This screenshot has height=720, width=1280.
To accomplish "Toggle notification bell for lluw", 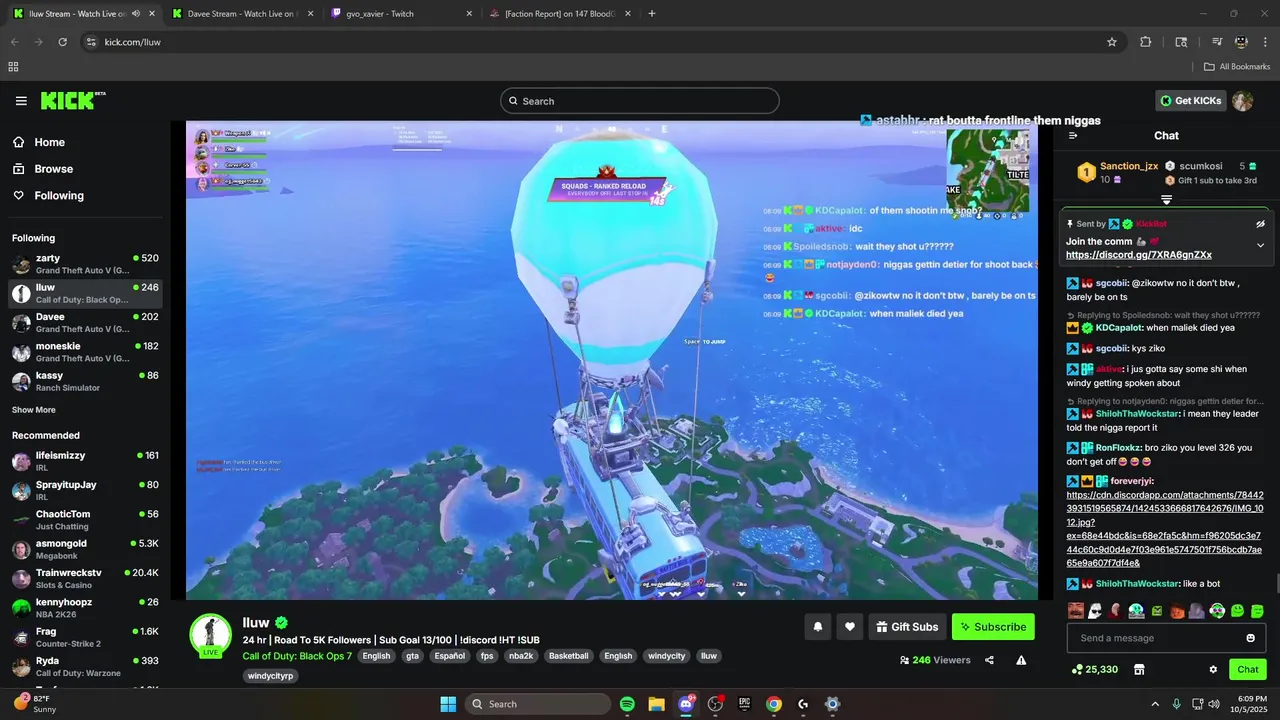I will pyautogui.click(x=817, y=627).
